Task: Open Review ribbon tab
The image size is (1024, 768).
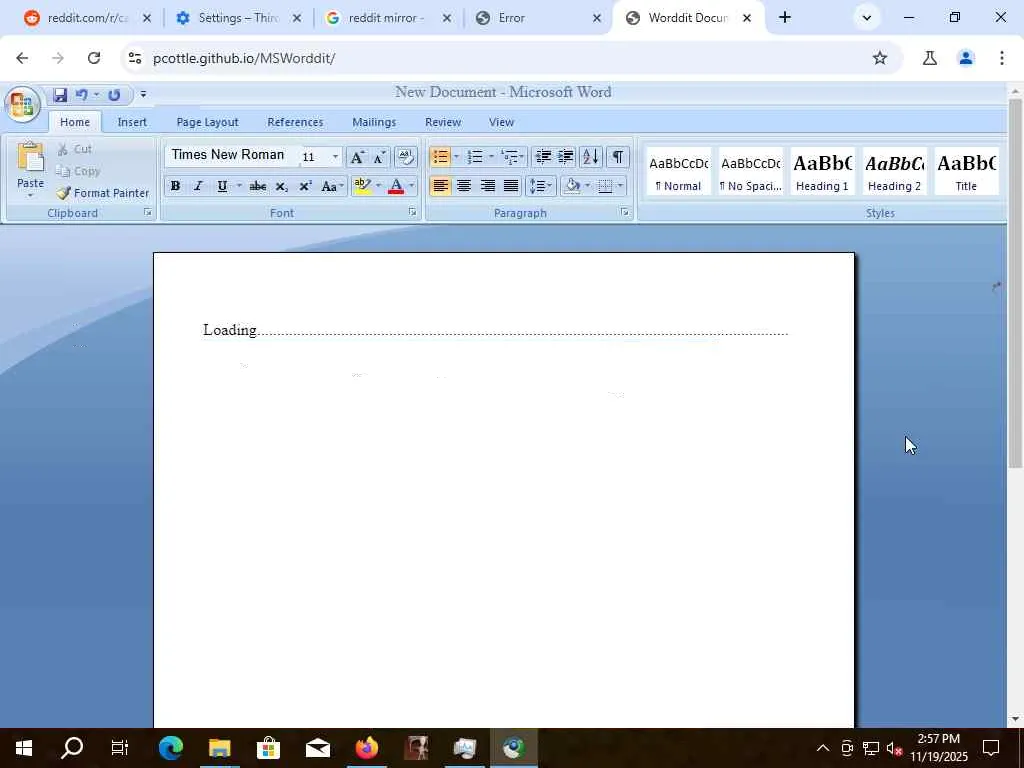Action: (443, 122)
